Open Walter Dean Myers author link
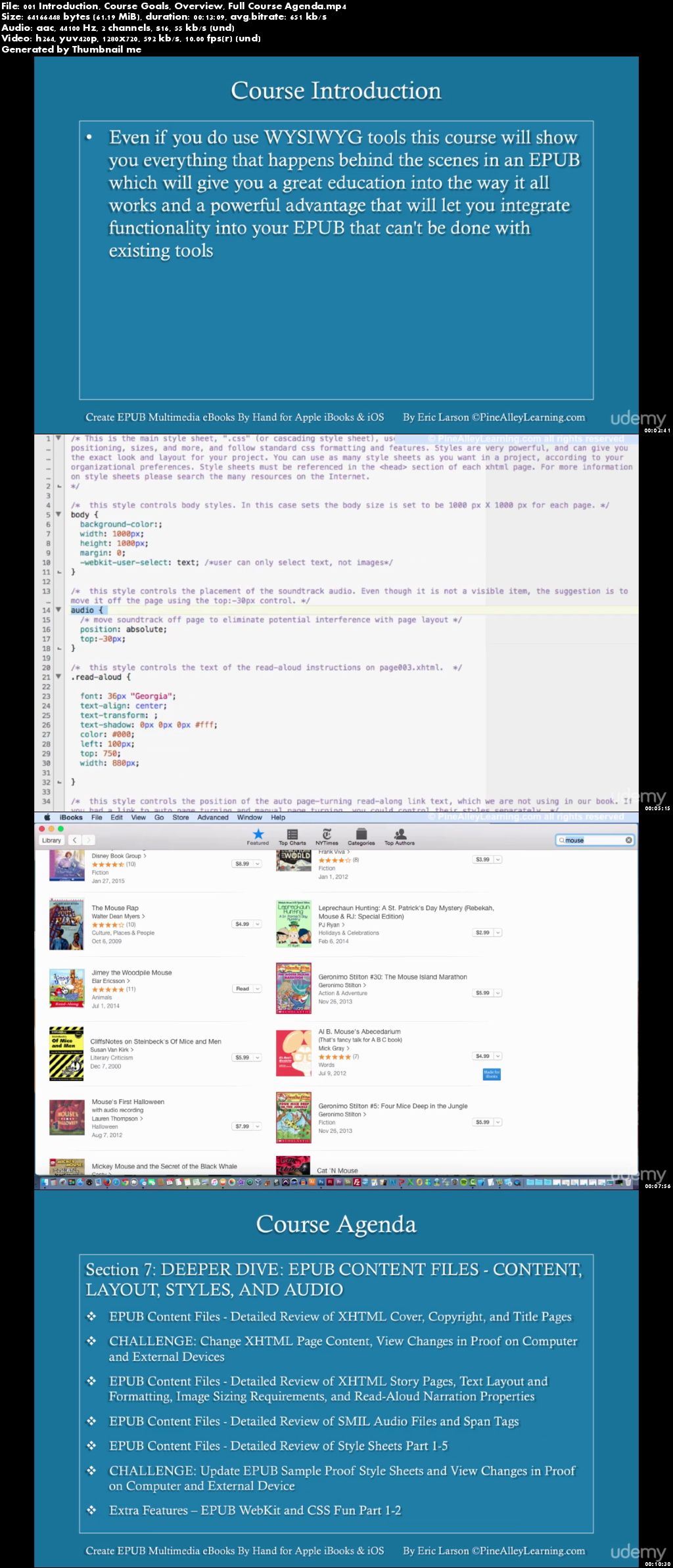This screenshot has height=1568, width=673. click(118, 916)
